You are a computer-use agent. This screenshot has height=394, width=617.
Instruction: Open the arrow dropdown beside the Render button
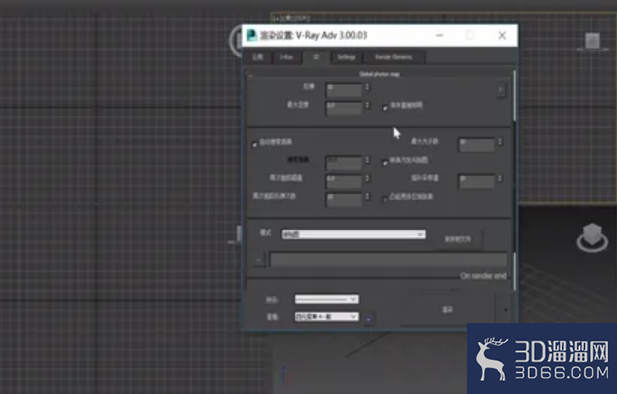505,310
